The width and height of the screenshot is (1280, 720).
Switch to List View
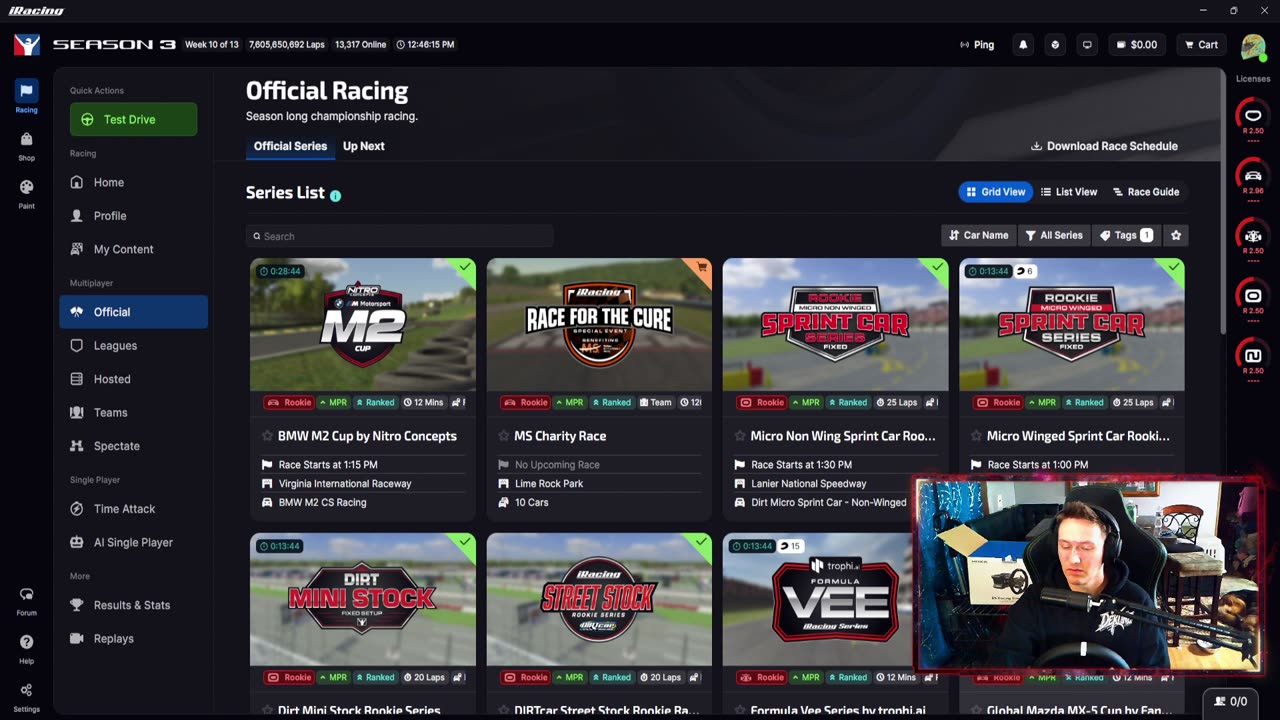tap(1069, 192)
